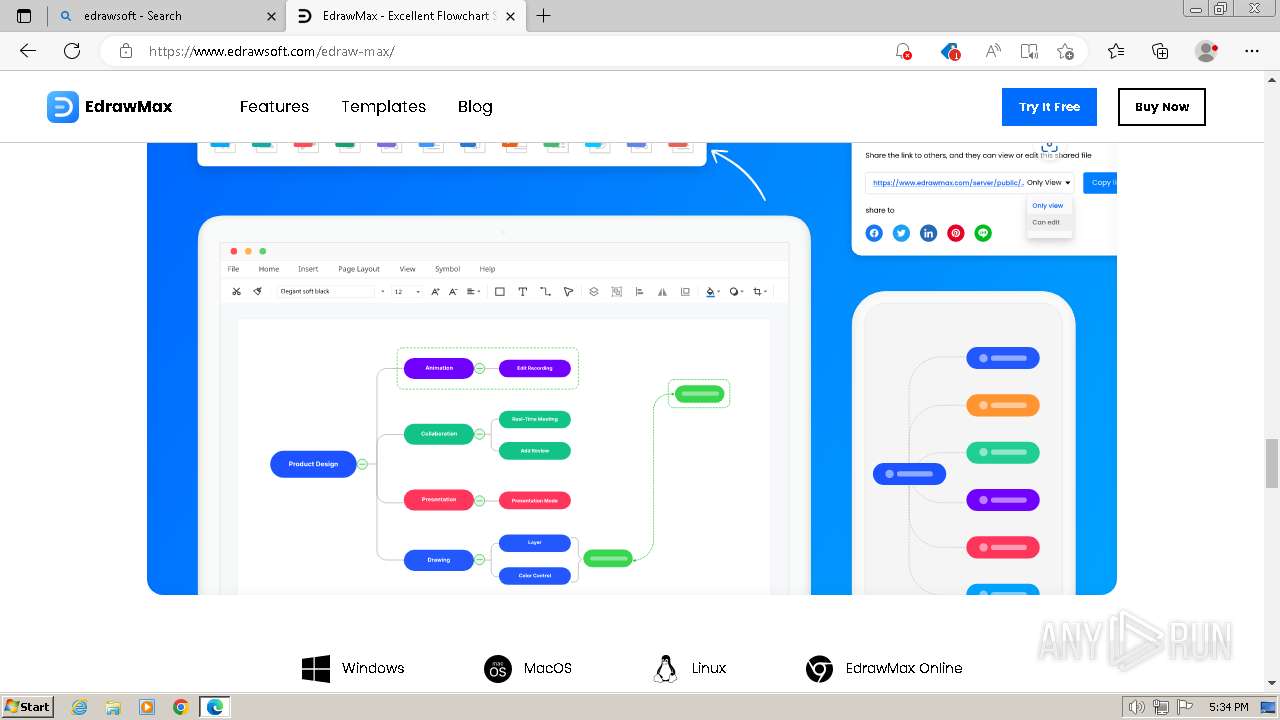Click the EdrawMax logo
Screen dimensions: 1280x720
(x=110, y=107)
